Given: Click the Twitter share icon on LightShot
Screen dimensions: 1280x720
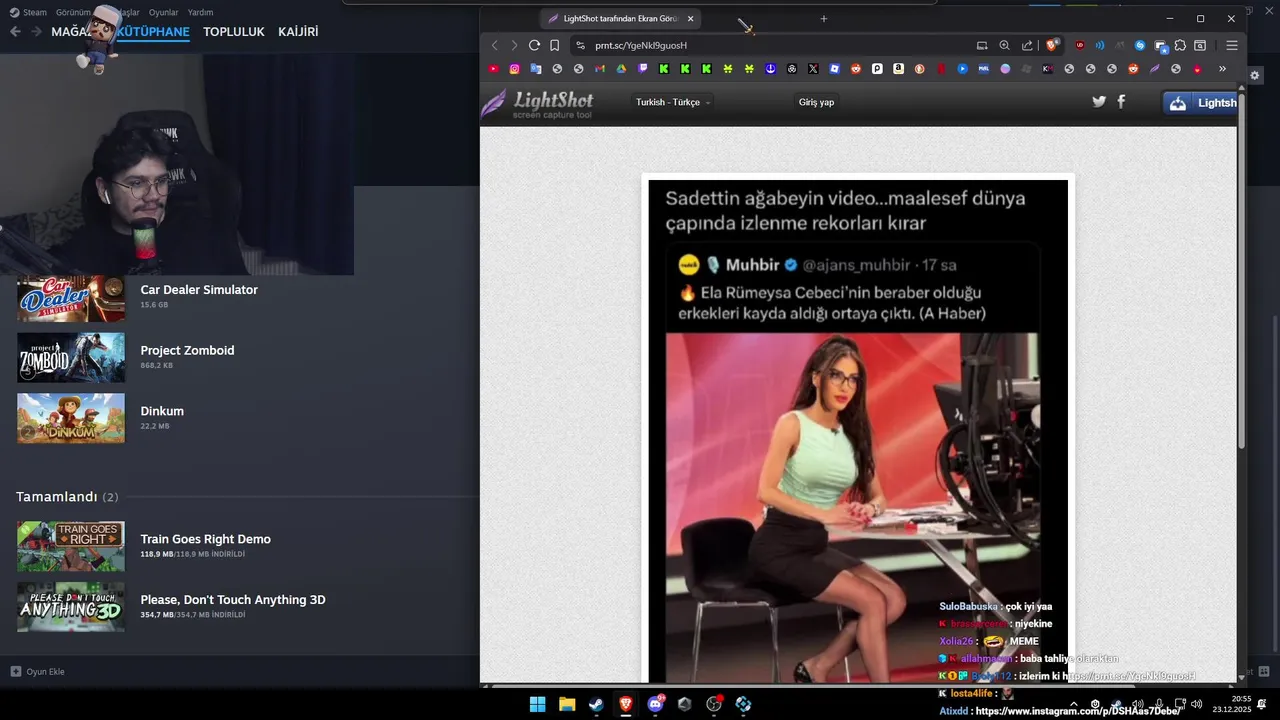Looking at the screenshot, I should [x=1099, y=101].
